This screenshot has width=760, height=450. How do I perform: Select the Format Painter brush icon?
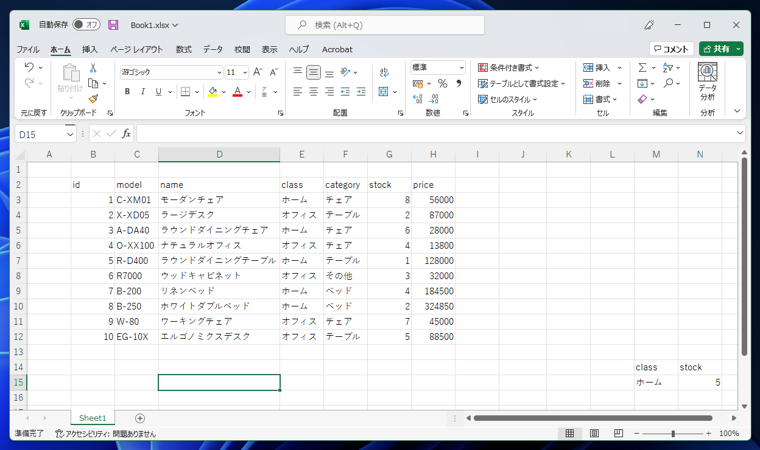click(93, 98)
